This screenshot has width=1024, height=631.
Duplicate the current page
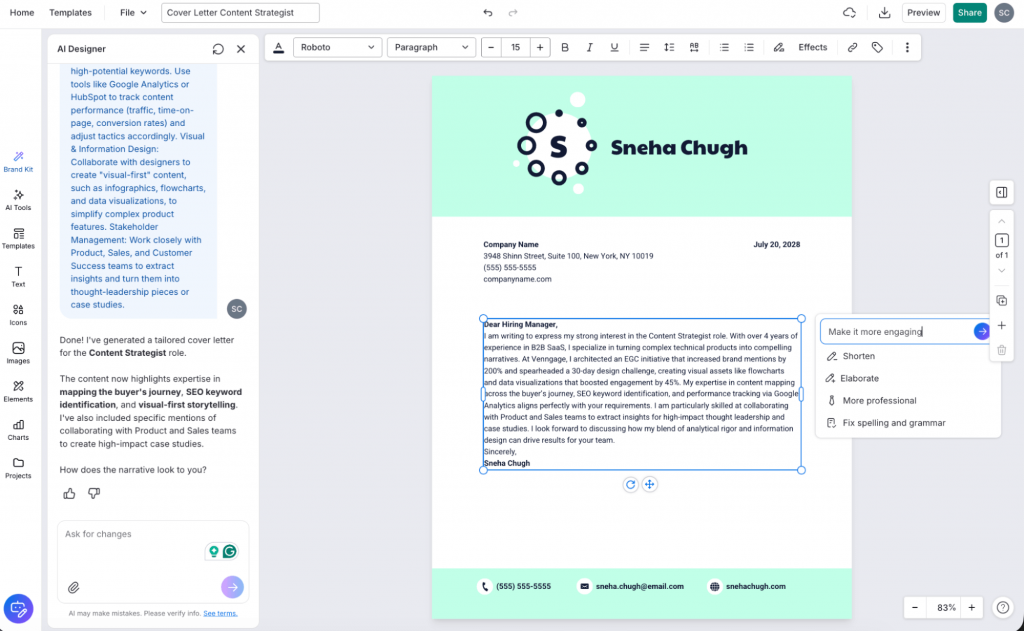[x=1001, y=300]
